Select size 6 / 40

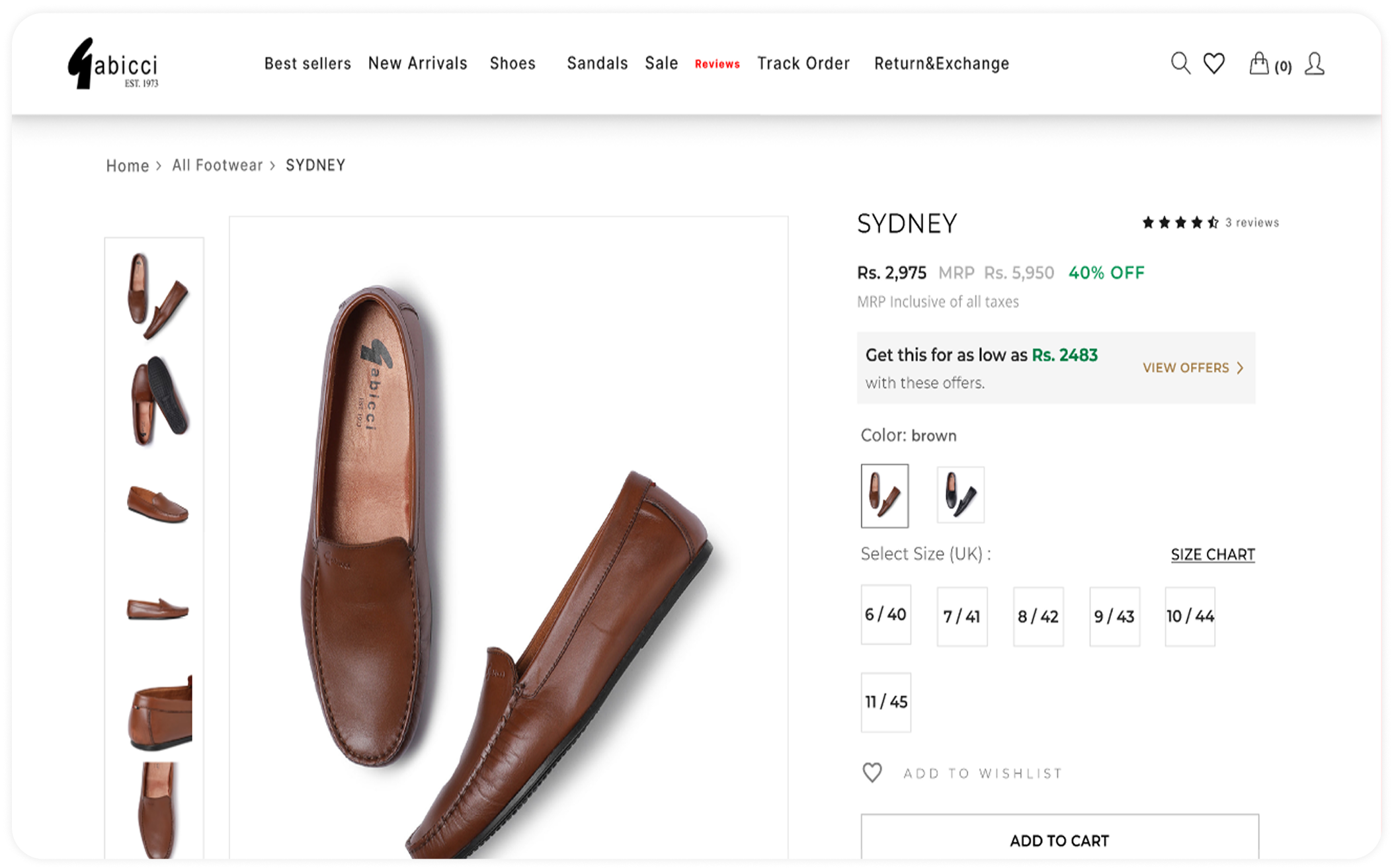tap(885, 614)
